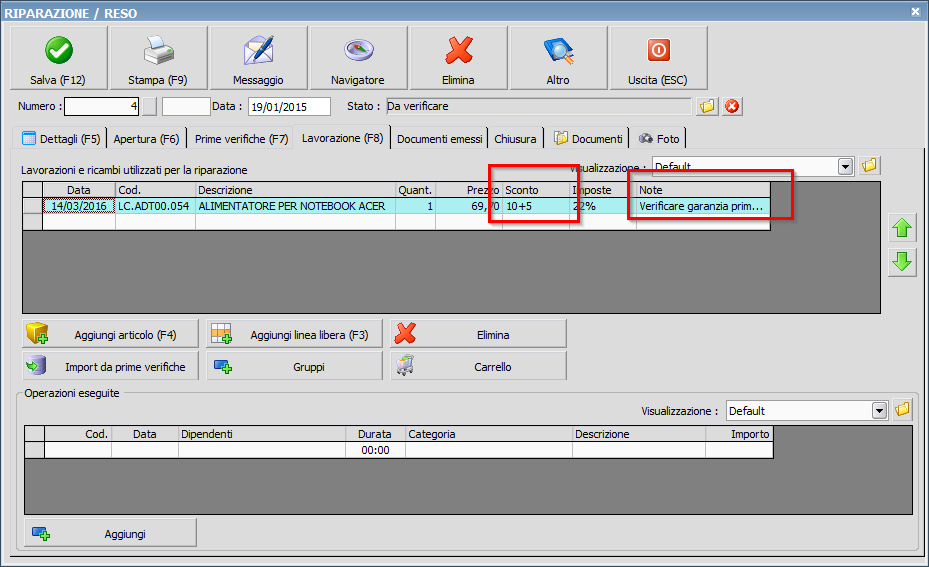Click the Note column header

703,190
